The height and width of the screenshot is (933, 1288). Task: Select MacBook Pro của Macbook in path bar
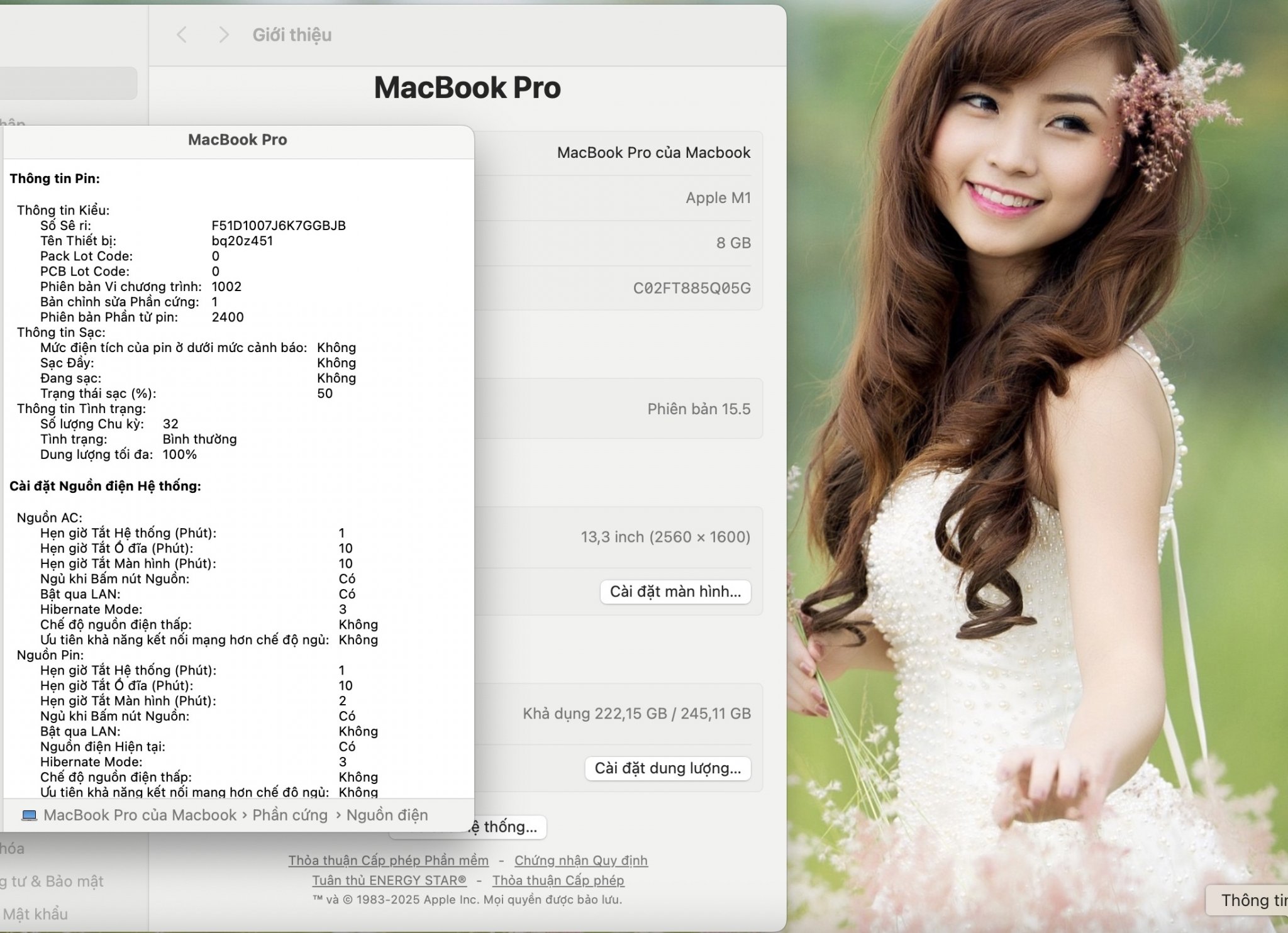tap(140, 815)
